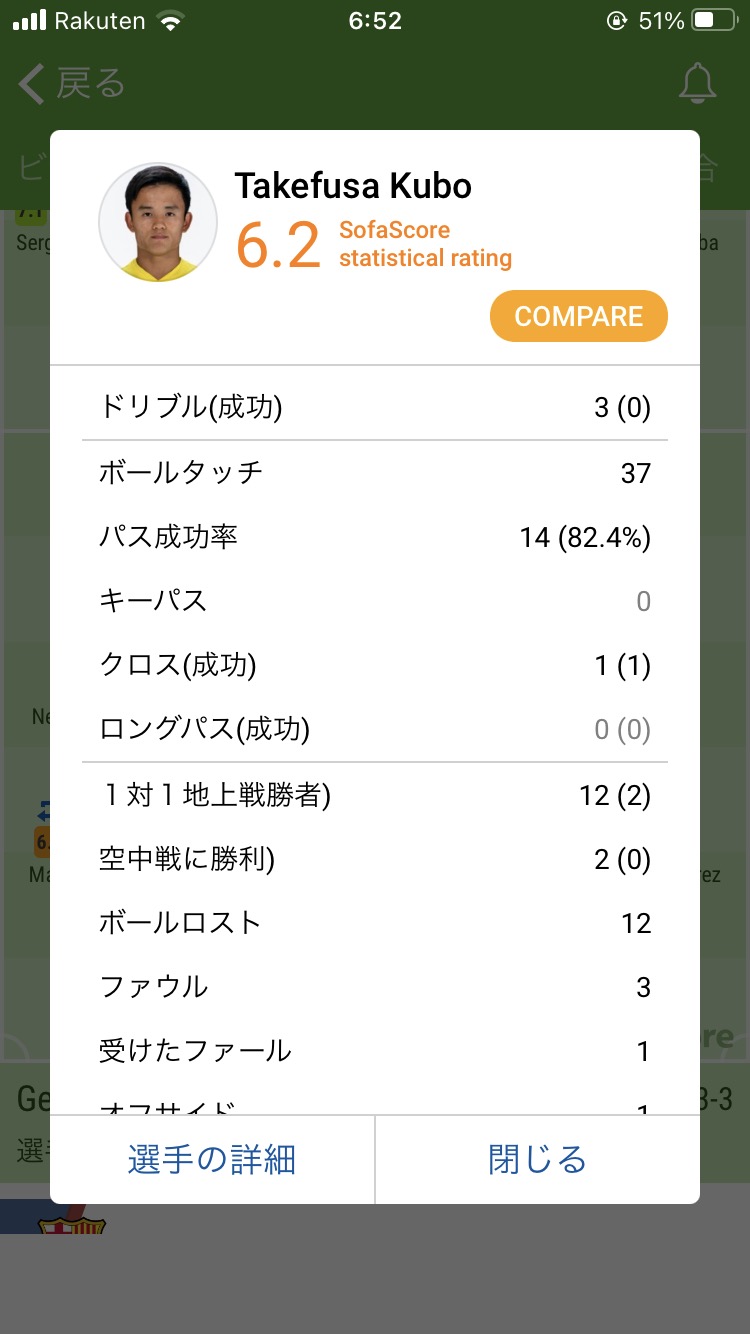Select the ドリブル(成功) stat row
The width and height of the screenshot is (750, 1334).
point(375,408)
